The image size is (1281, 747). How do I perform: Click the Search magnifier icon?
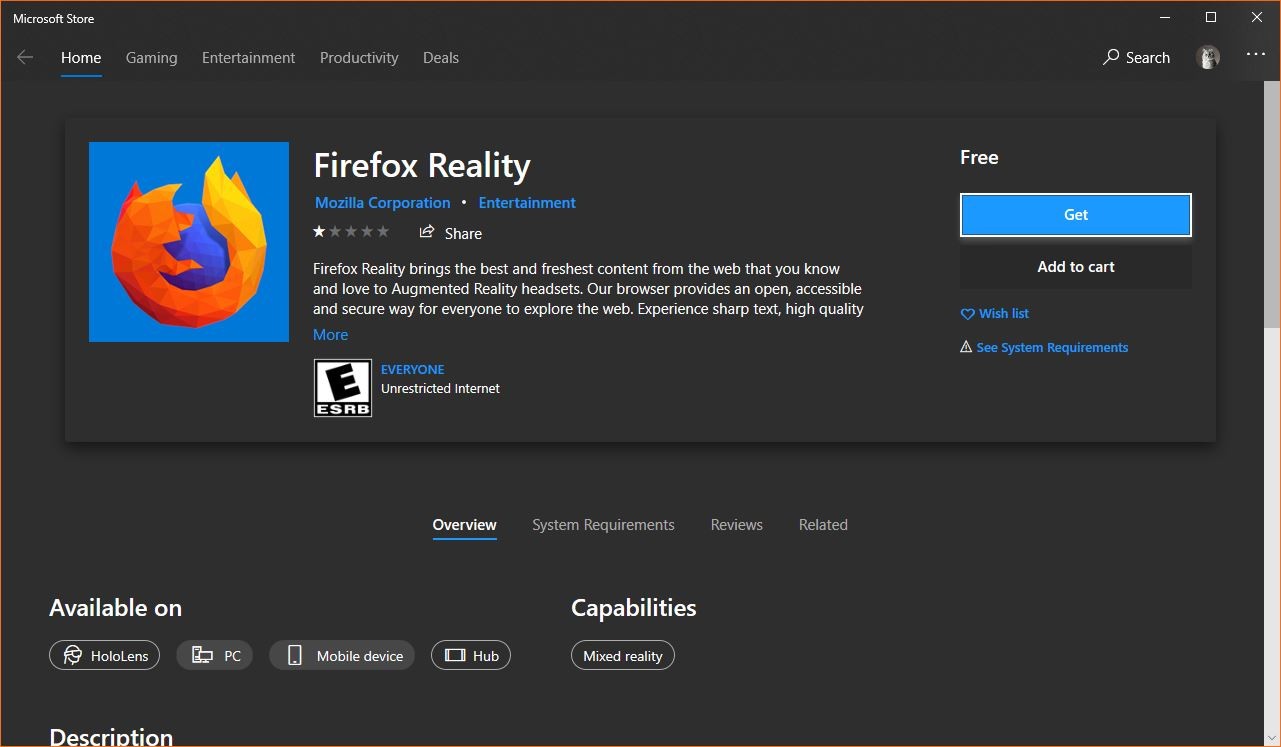point(1111,57)
